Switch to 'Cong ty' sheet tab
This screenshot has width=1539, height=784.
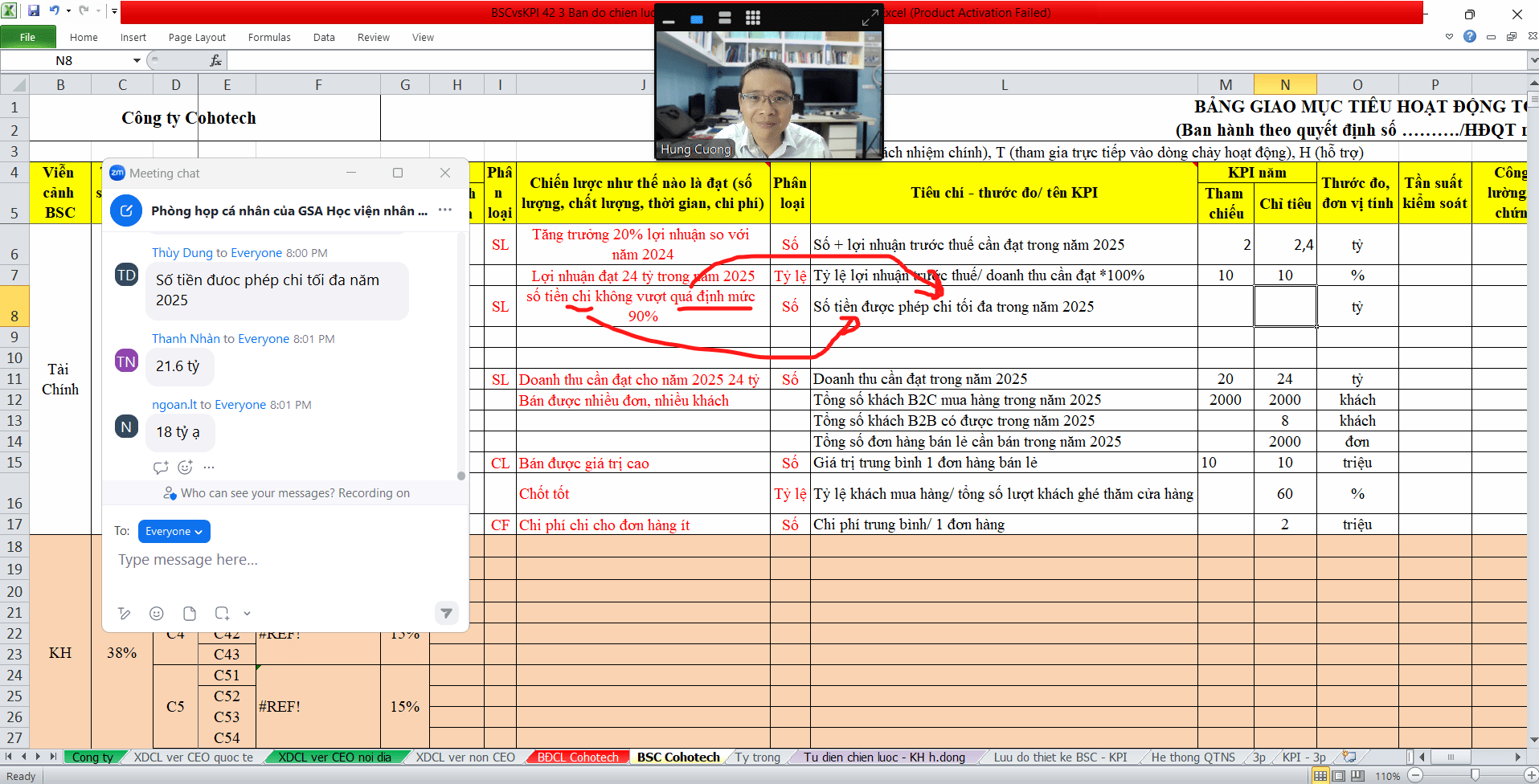click(92, 757)
